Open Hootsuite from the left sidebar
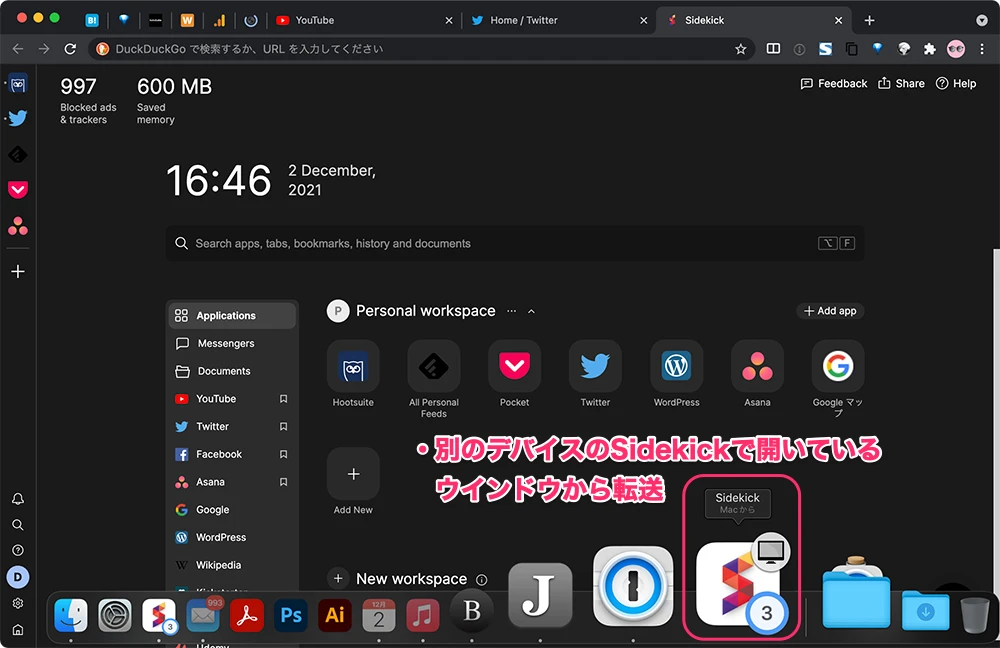Image resolution: width=1000 pixels, height=648 pixels. [18, 84]
